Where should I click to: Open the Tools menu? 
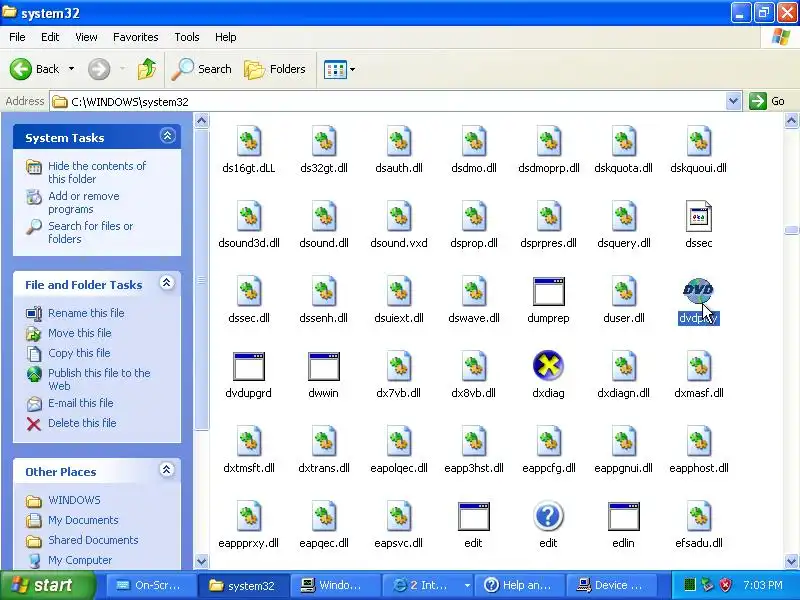point(187,37)
